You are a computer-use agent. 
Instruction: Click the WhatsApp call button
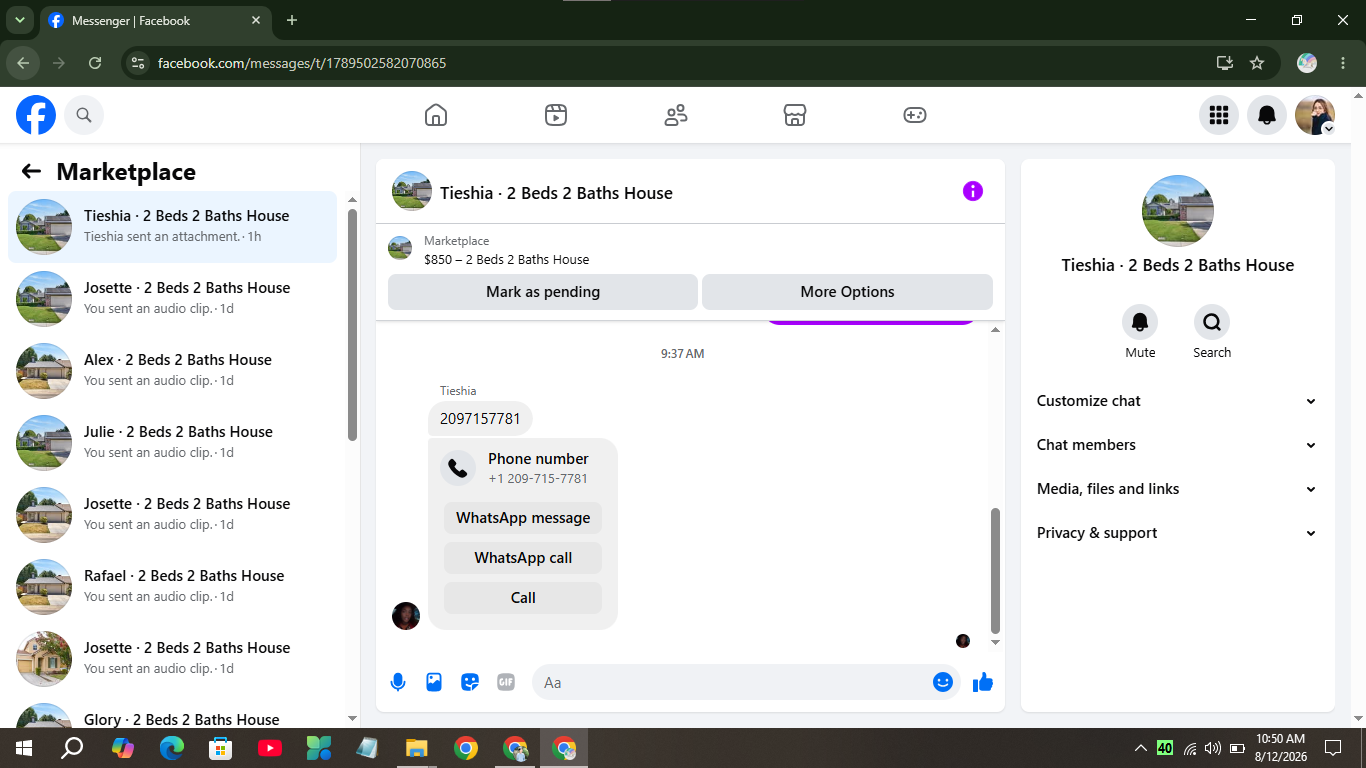click(523, 558)
